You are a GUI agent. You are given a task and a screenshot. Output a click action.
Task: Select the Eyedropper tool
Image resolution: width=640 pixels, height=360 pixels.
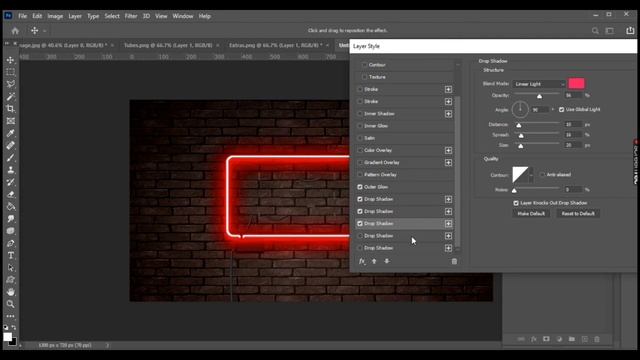point(11,133)
